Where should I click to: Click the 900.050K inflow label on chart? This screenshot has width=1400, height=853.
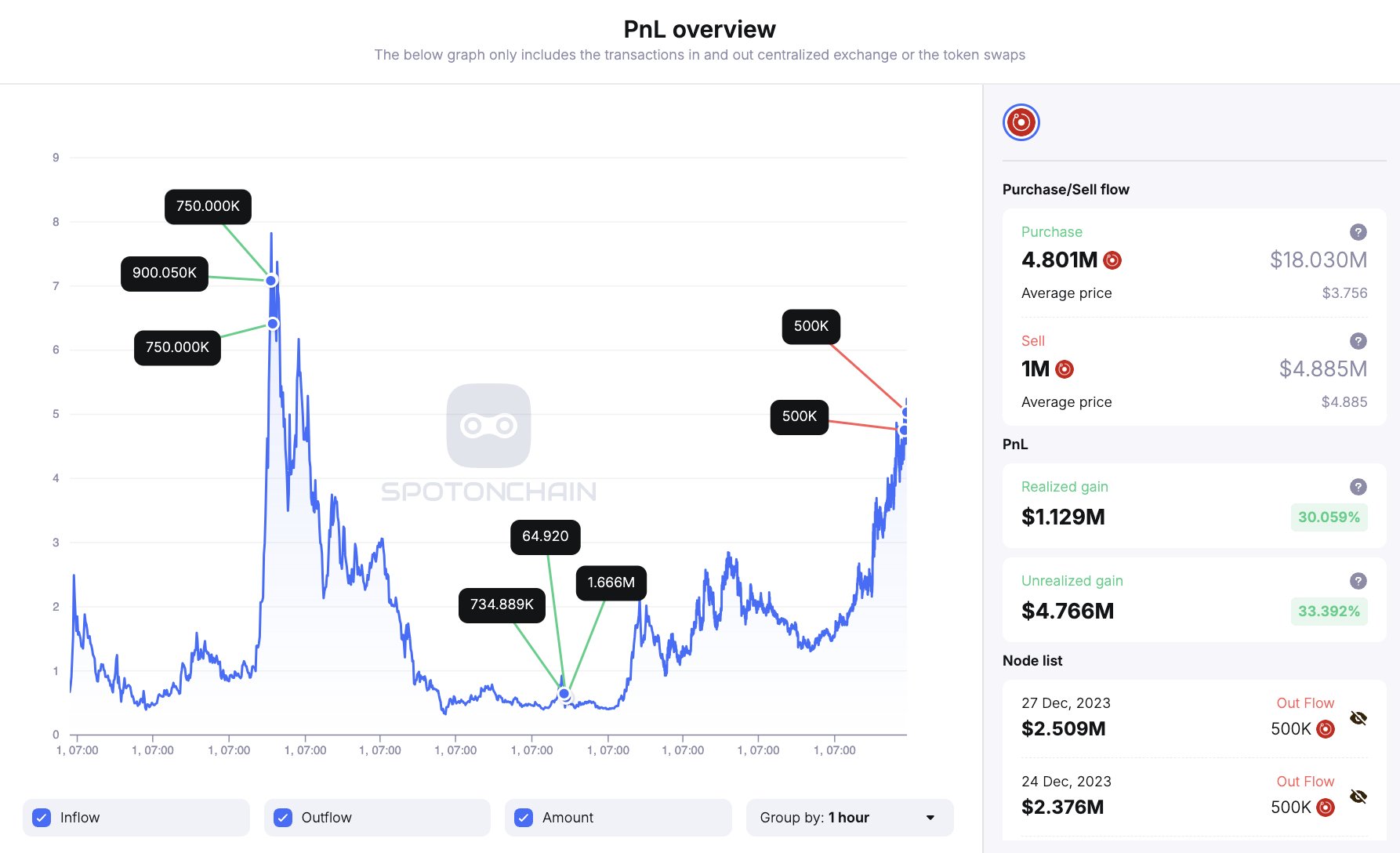tap(164, 273)
